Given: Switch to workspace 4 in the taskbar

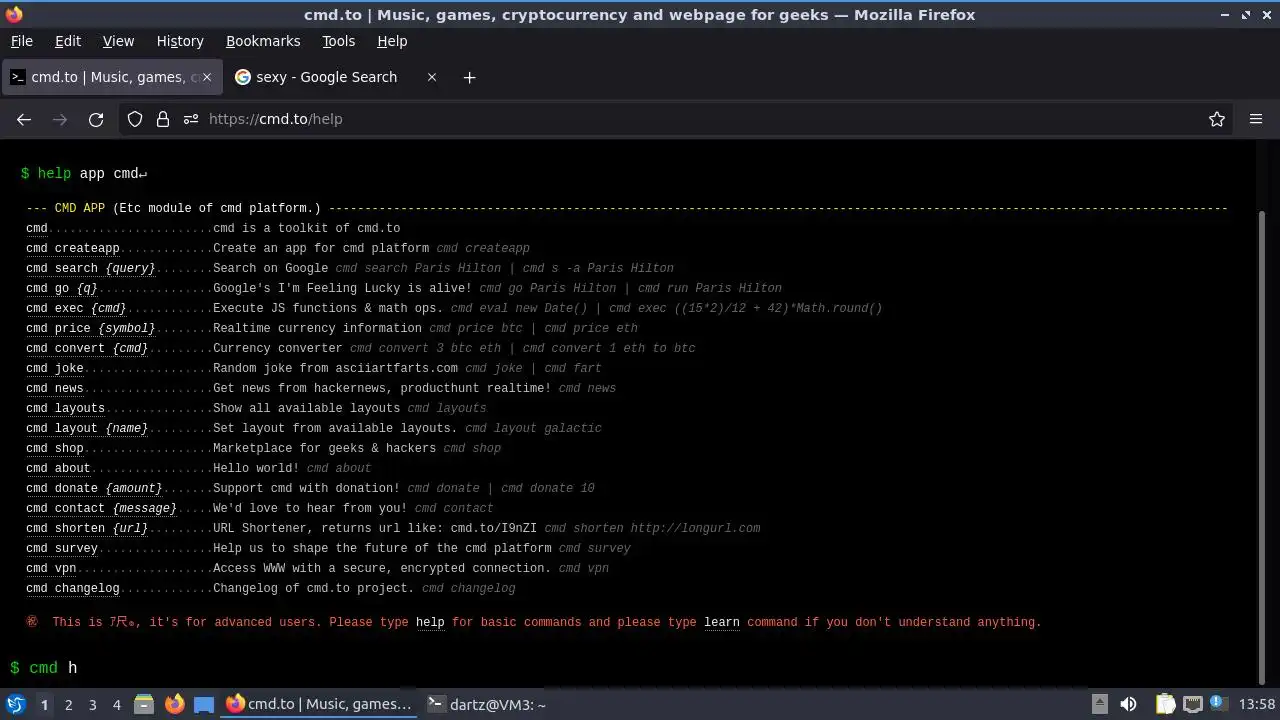Looking at the screenshot, I should [116, 704].
